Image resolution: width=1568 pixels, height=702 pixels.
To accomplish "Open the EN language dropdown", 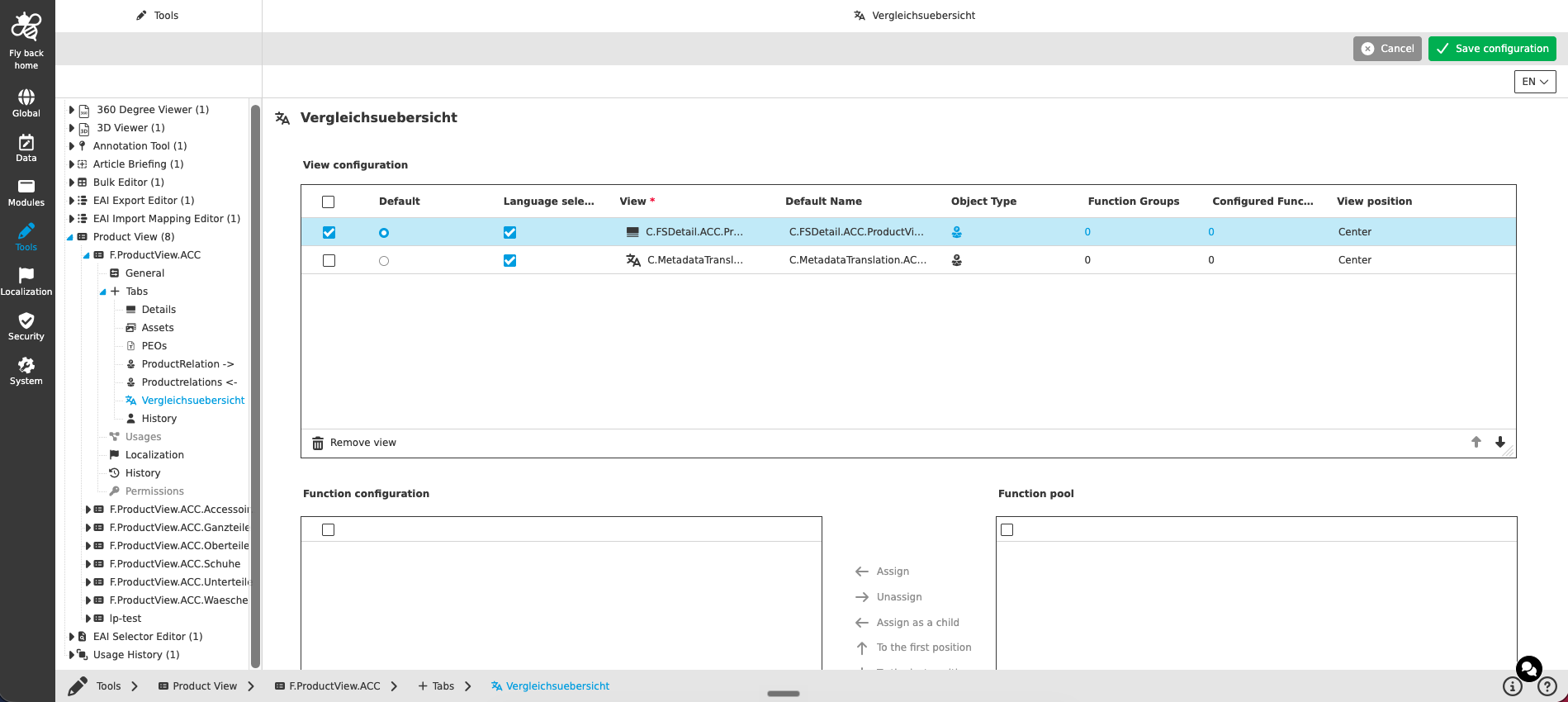I will (x=1535, y=82).
